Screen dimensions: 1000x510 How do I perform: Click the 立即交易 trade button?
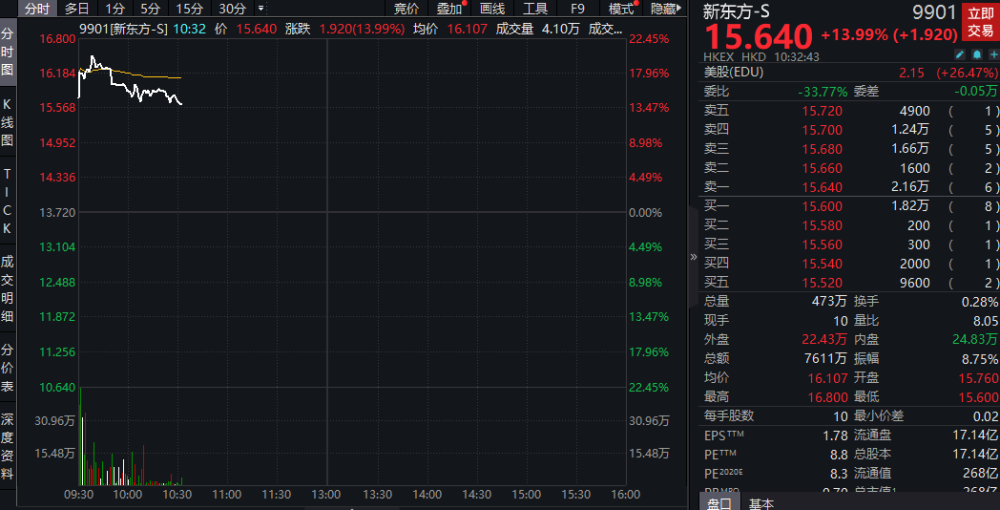coord(979,21)
